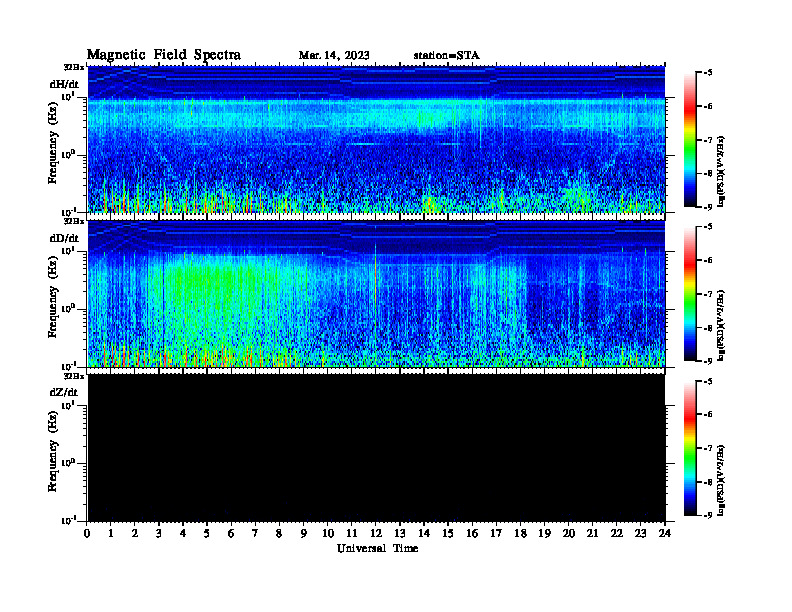Click hour label 12 on time axis
The width and height of the screenshot is (792, 612).
click(376, 534)
